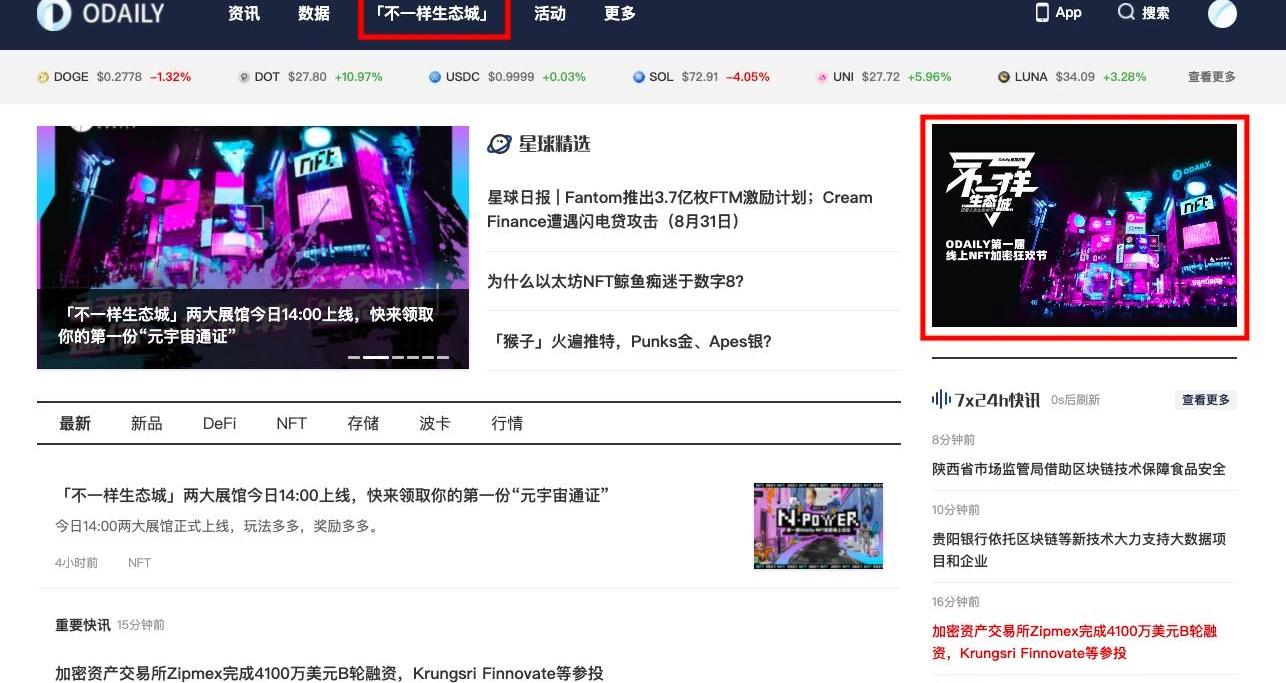Select the 存储 tab

(x=363, y=424)
